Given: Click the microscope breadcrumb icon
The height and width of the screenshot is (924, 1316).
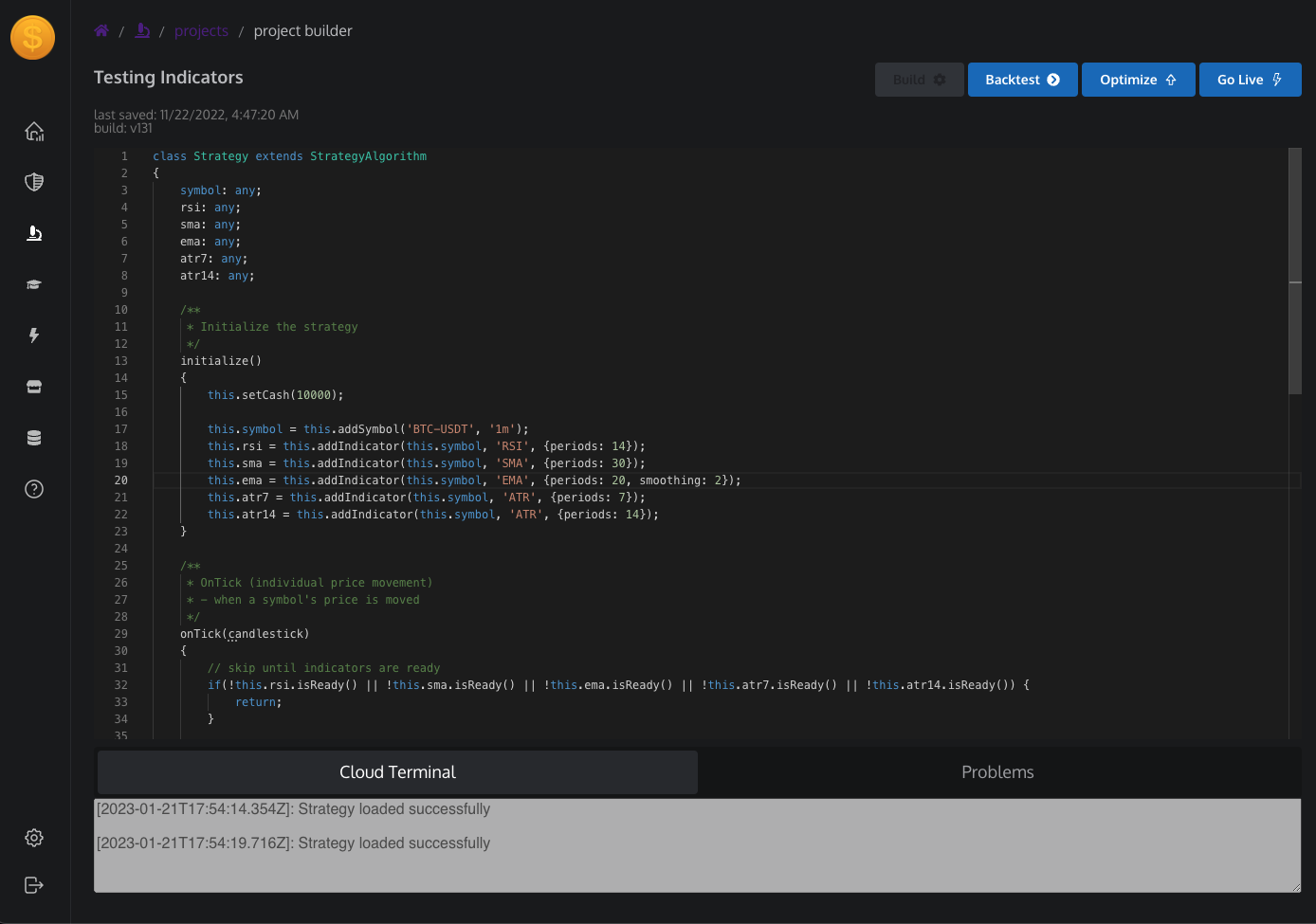Looking at the screenshot, I should coord(142,30).
